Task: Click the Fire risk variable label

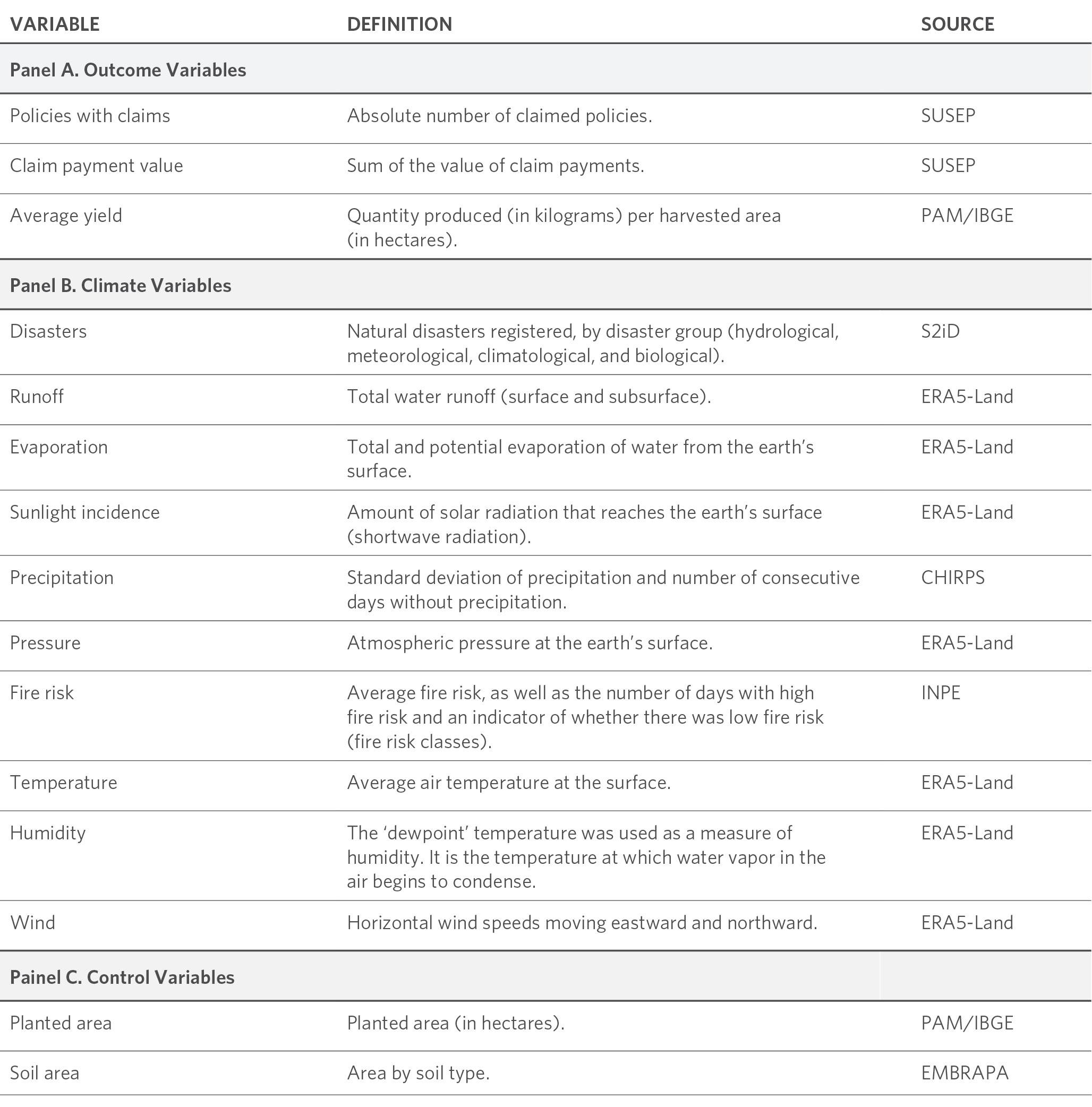Action: (x=42, y=693)
